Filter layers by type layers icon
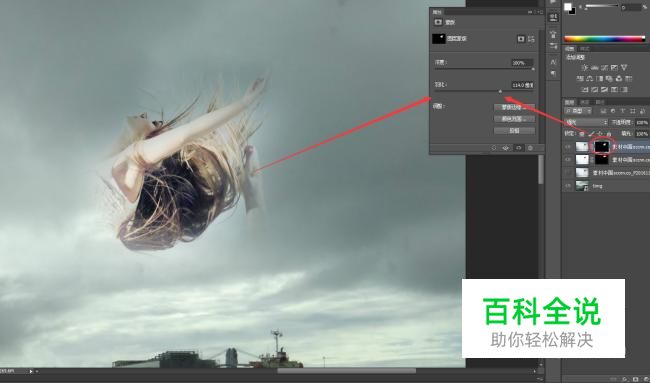650x383 pixels. (623, 111)
